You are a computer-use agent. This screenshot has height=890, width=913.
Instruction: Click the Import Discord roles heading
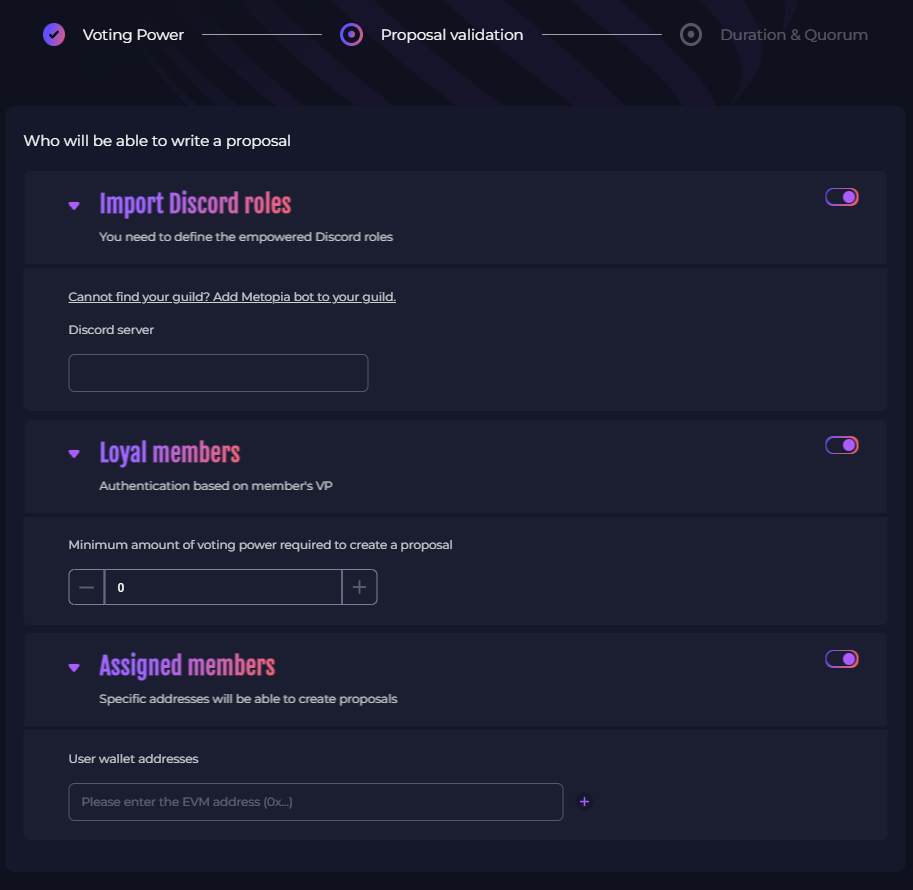(x=195, y=204)
